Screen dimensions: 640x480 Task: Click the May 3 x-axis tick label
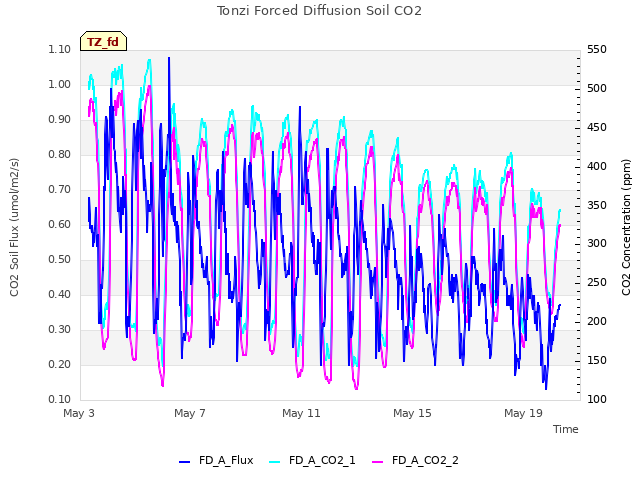point(79,413)
